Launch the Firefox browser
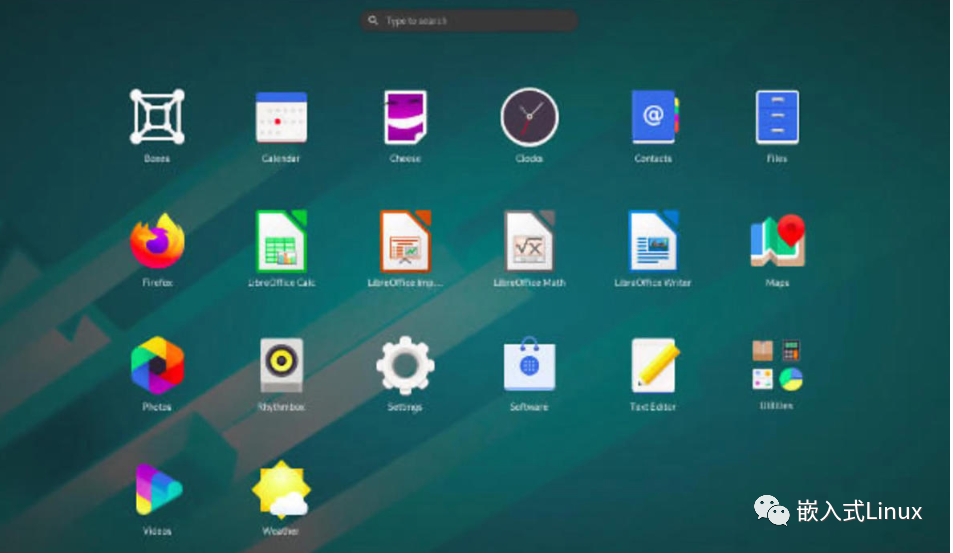Viewport: 953px width, 553px height. (157, 241)
